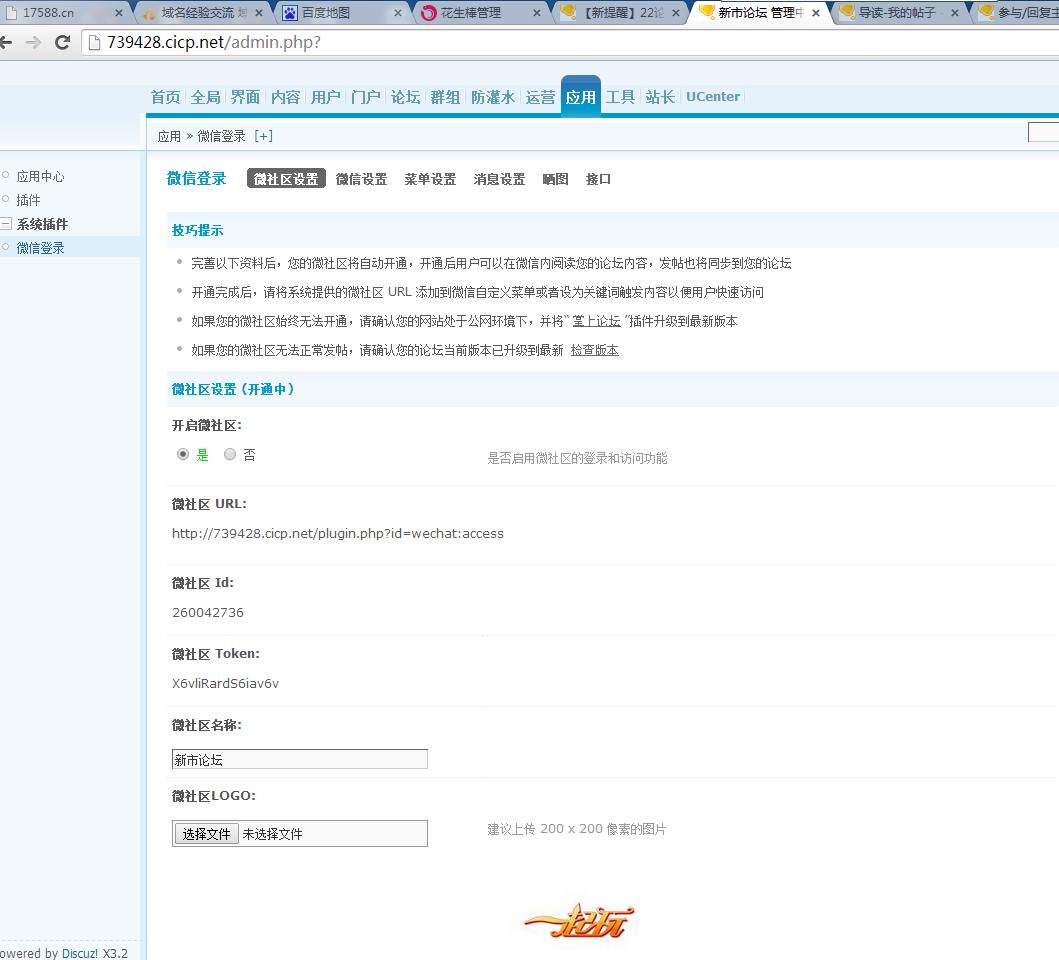The height and width of the screenshot is (960, 1059).
Task: Switch to the 百度地图 browser tab
Action: [341, 13]
